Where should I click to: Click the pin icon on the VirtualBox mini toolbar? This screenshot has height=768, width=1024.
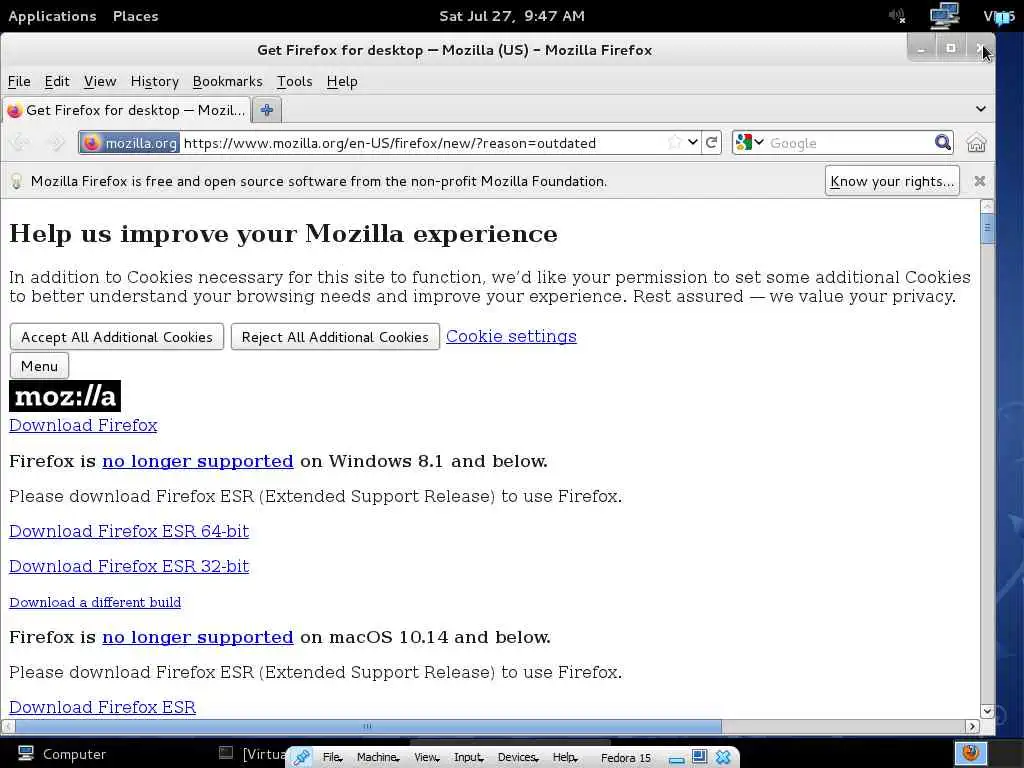pos(301,757)
